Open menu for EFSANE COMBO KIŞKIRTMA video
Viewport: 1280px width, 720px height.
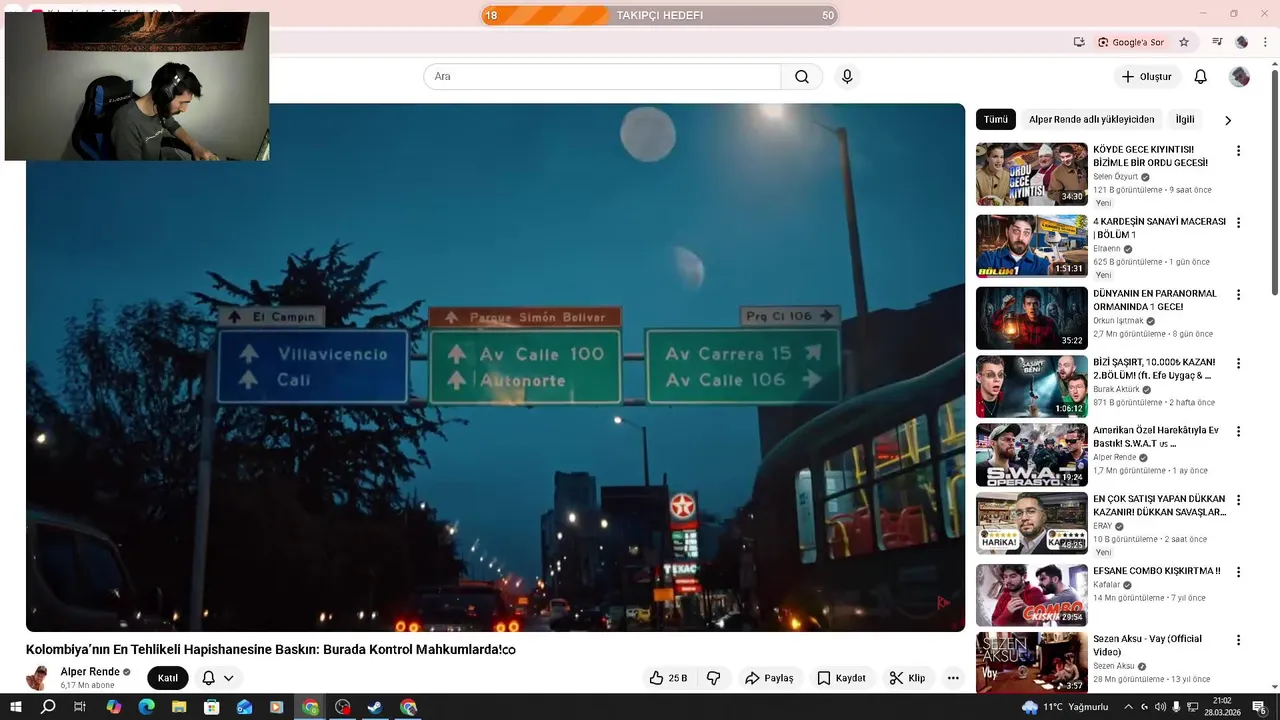[1238, 572]
